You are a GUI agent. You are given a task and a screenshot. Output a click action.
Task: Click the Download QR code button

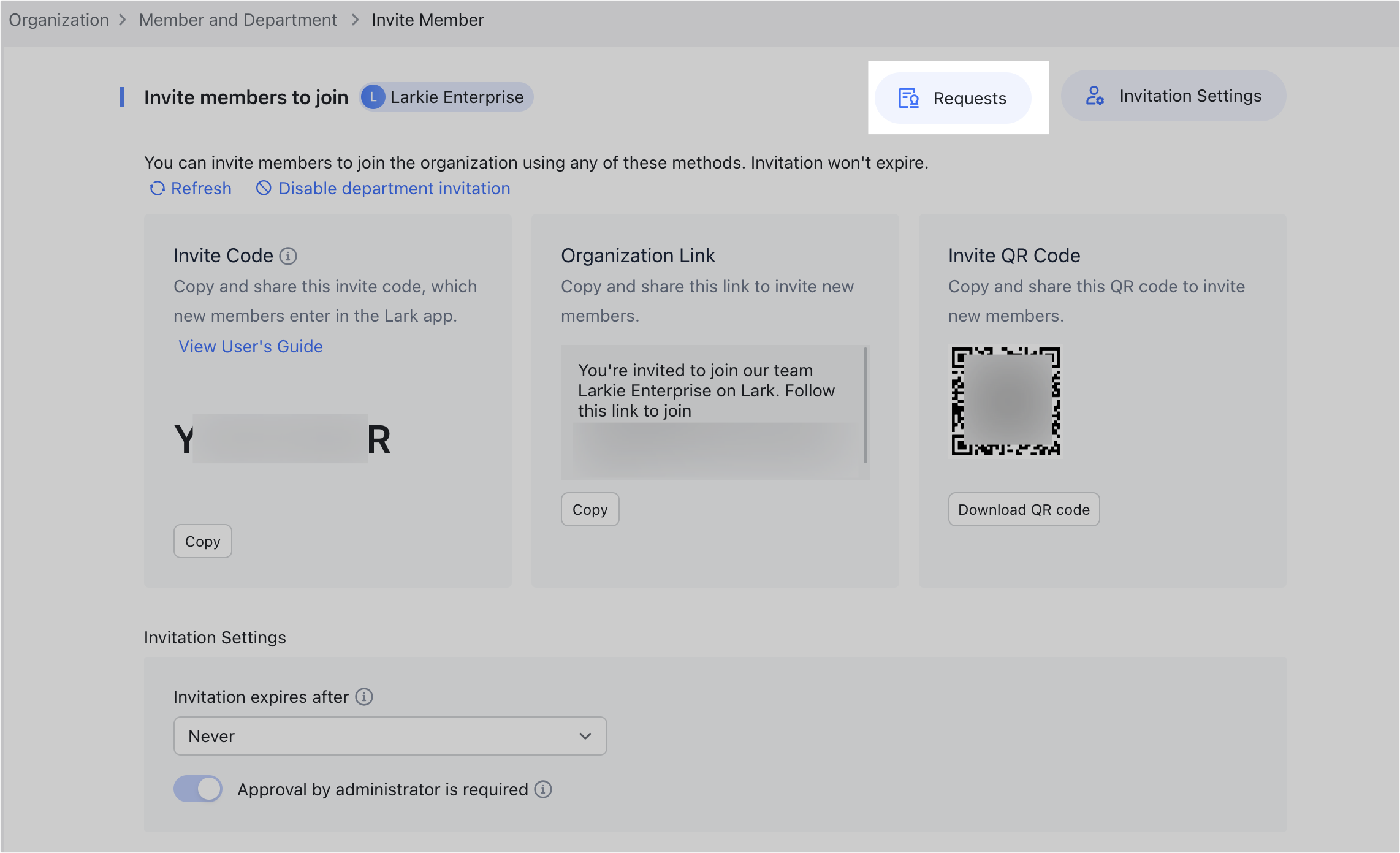(1024, 509)
